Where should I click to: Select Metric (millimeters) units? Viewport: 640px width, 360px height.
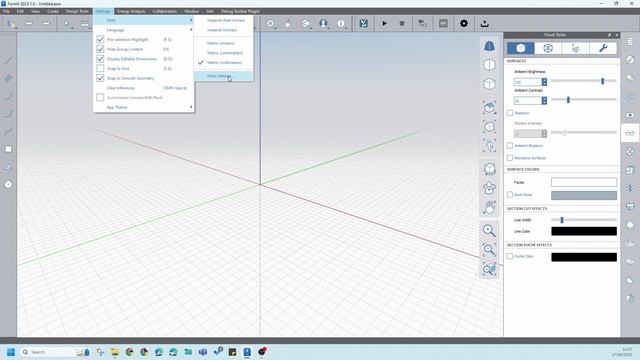coord(224,62)
